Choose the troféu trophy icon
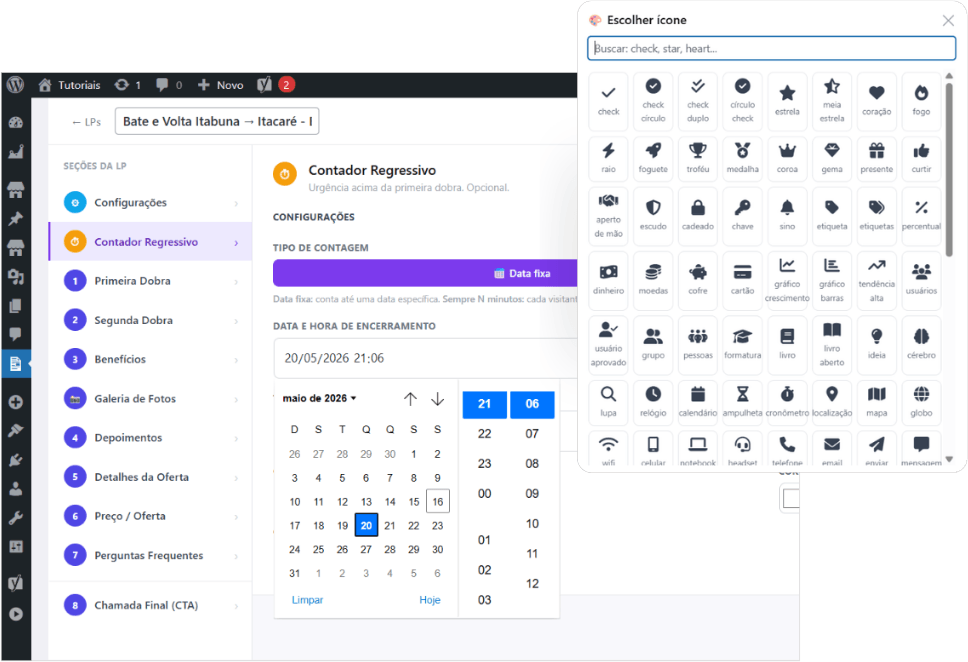The image size is (968, 662). (698, 157)
